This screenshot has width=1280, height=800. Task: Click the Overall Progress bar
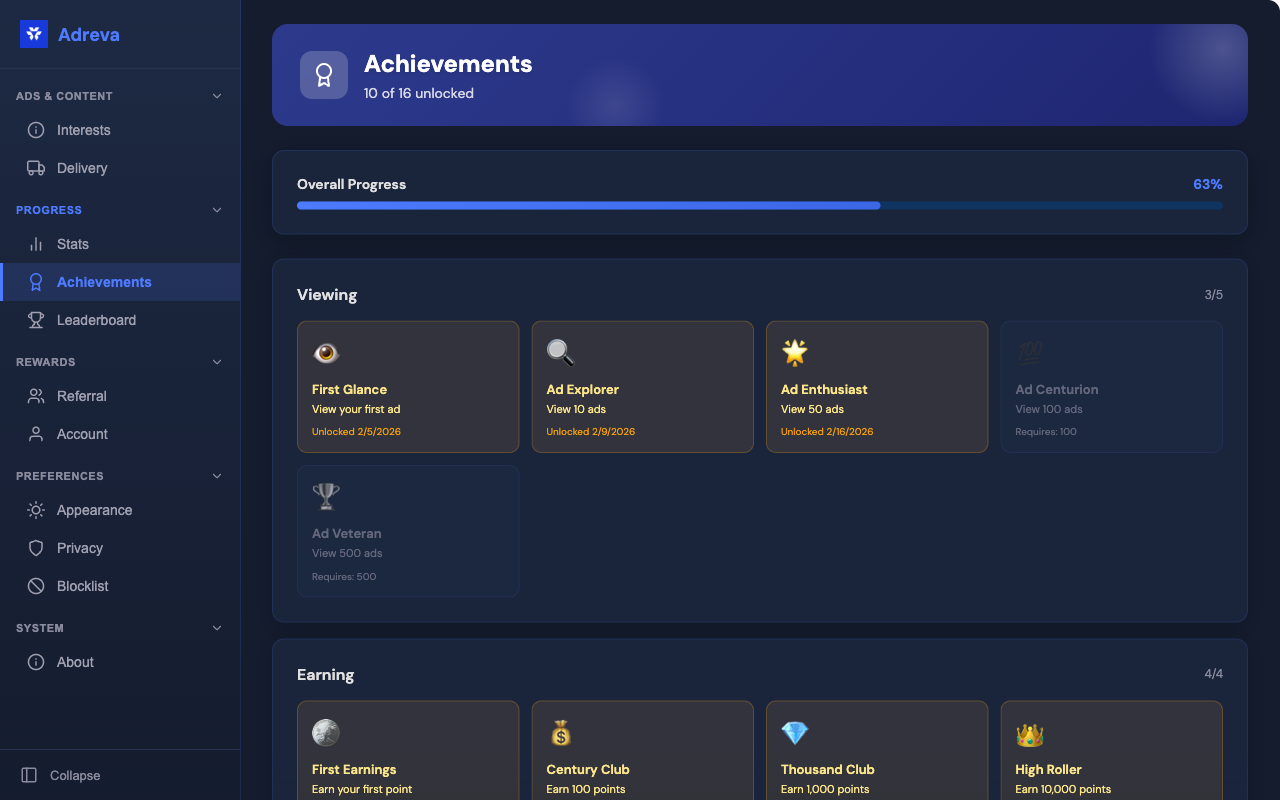click(759, 206)
